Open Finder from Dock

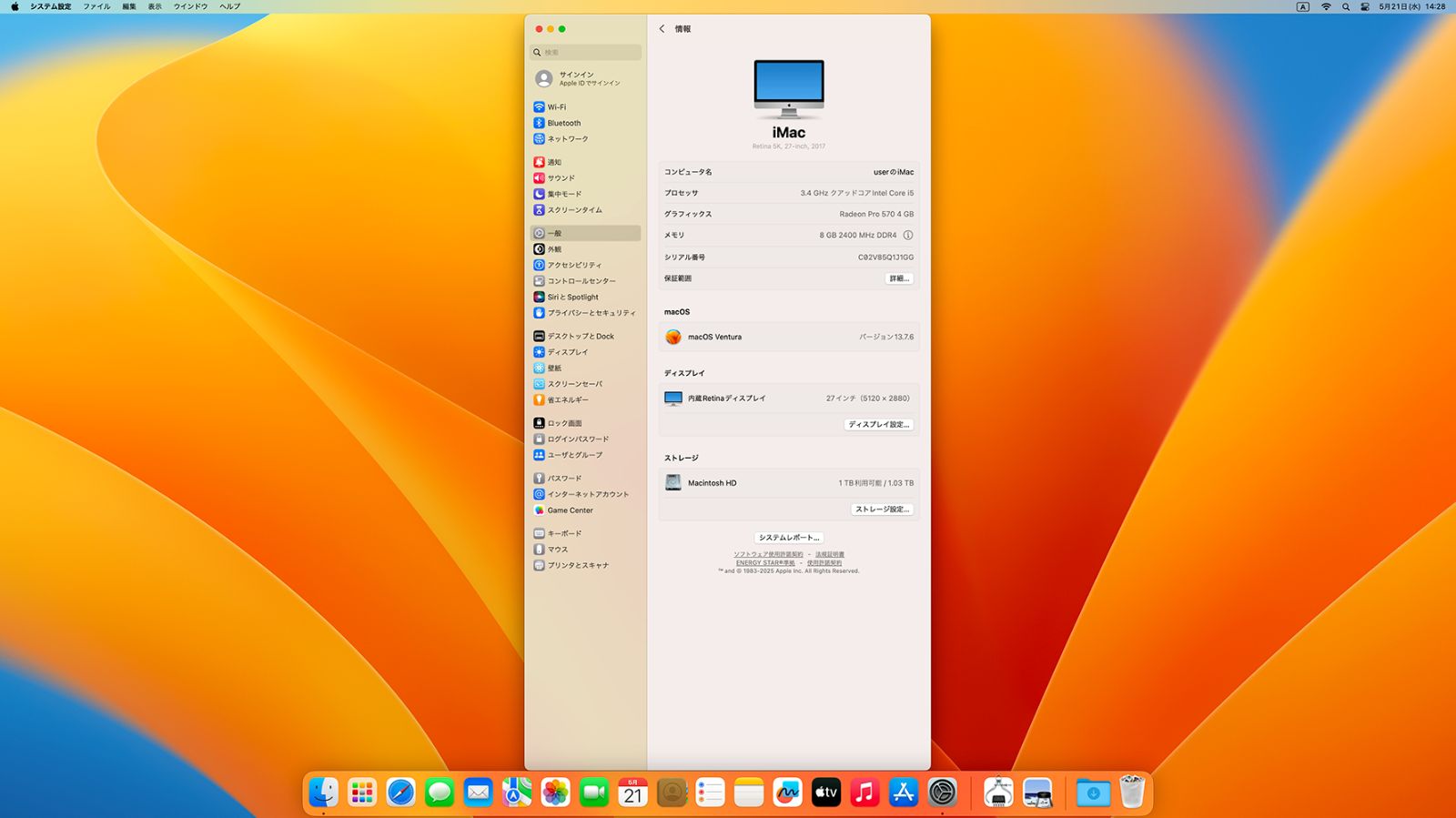pyautogui.click(x=323, y=793)
